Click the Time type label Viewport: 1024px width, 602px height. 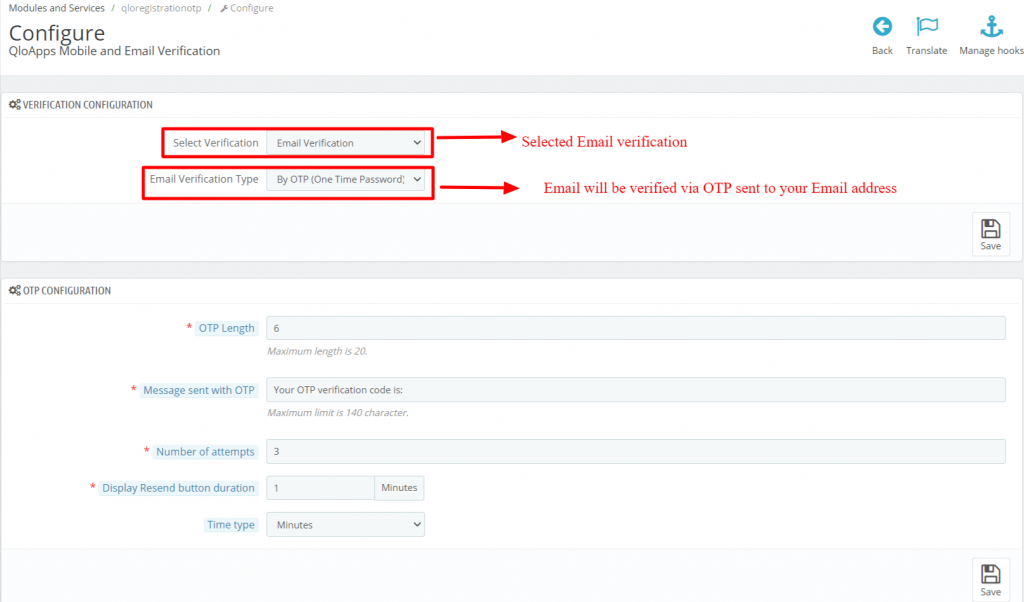[x=231, y=524]
